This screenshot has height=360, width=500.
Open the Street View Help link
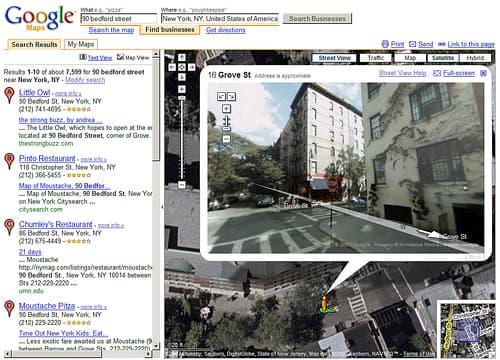pos(402,73)
